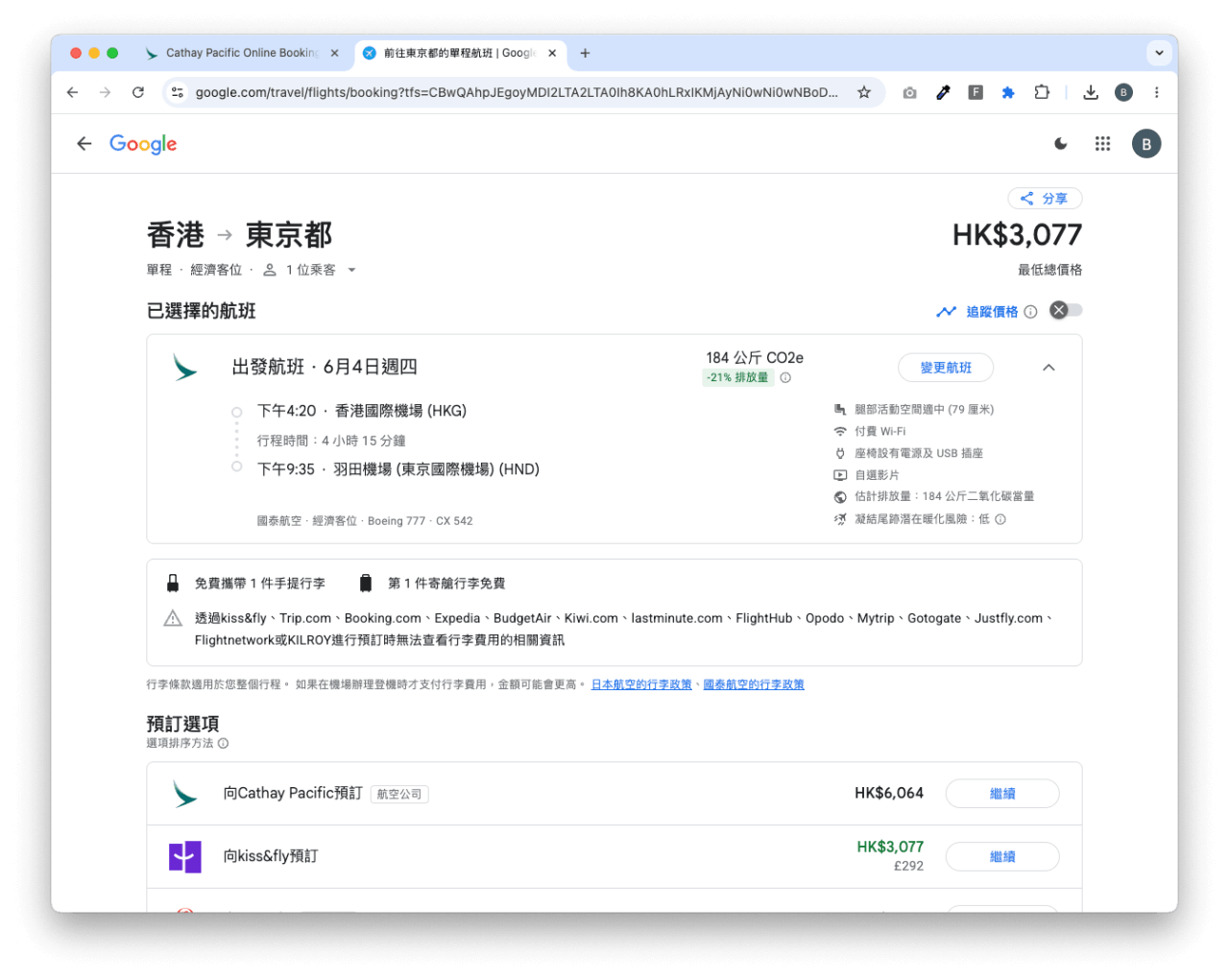Viewport: 1229px width, 980px height.
Task: Click the eyedropper extension icon
Action: (x=943, y=93)
